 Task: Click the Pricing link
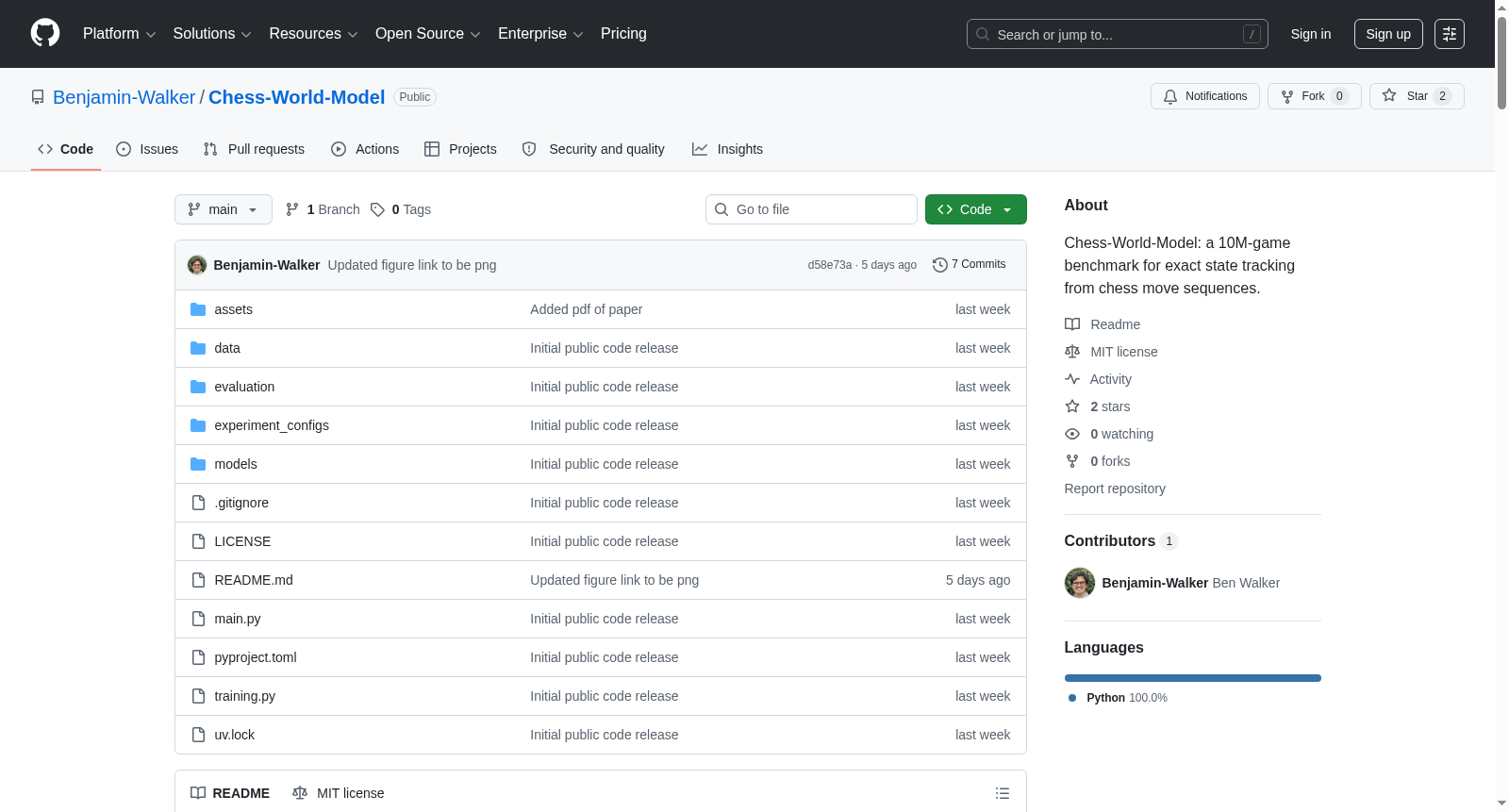click(623, 34)
